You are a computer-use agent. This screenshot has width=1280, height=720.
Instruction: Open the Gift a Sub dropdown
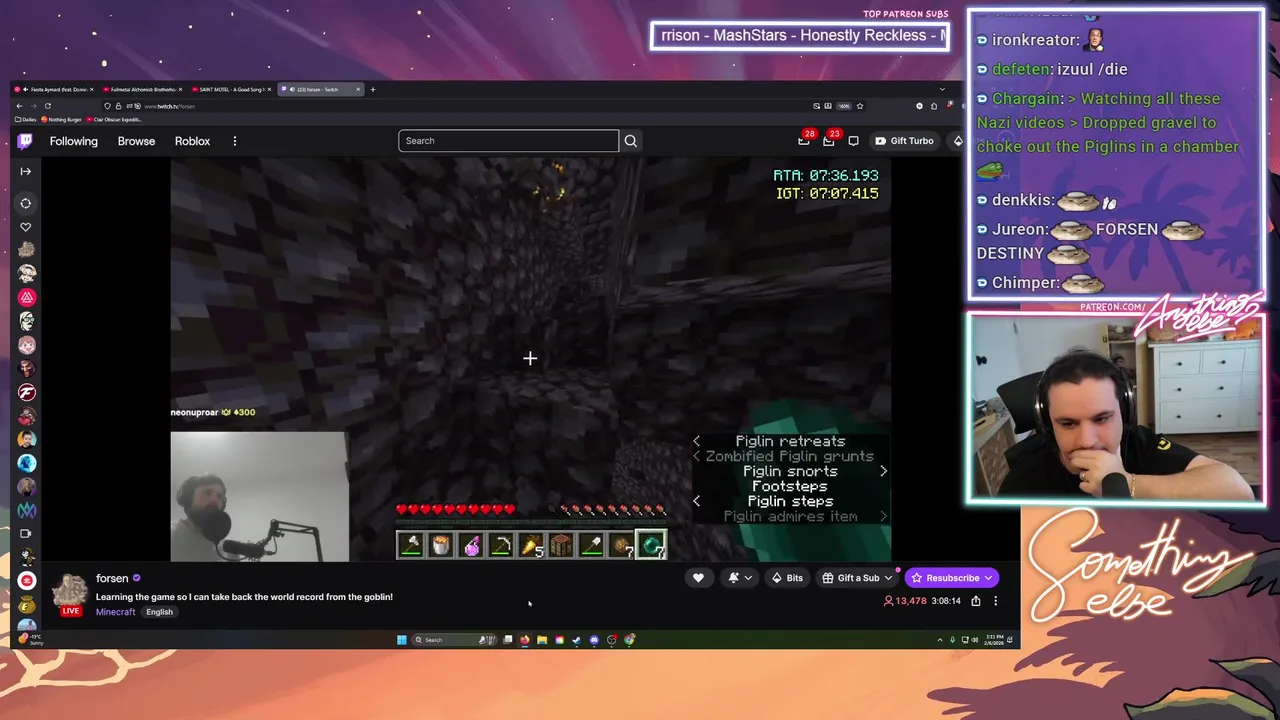click(x=857, y=578)
